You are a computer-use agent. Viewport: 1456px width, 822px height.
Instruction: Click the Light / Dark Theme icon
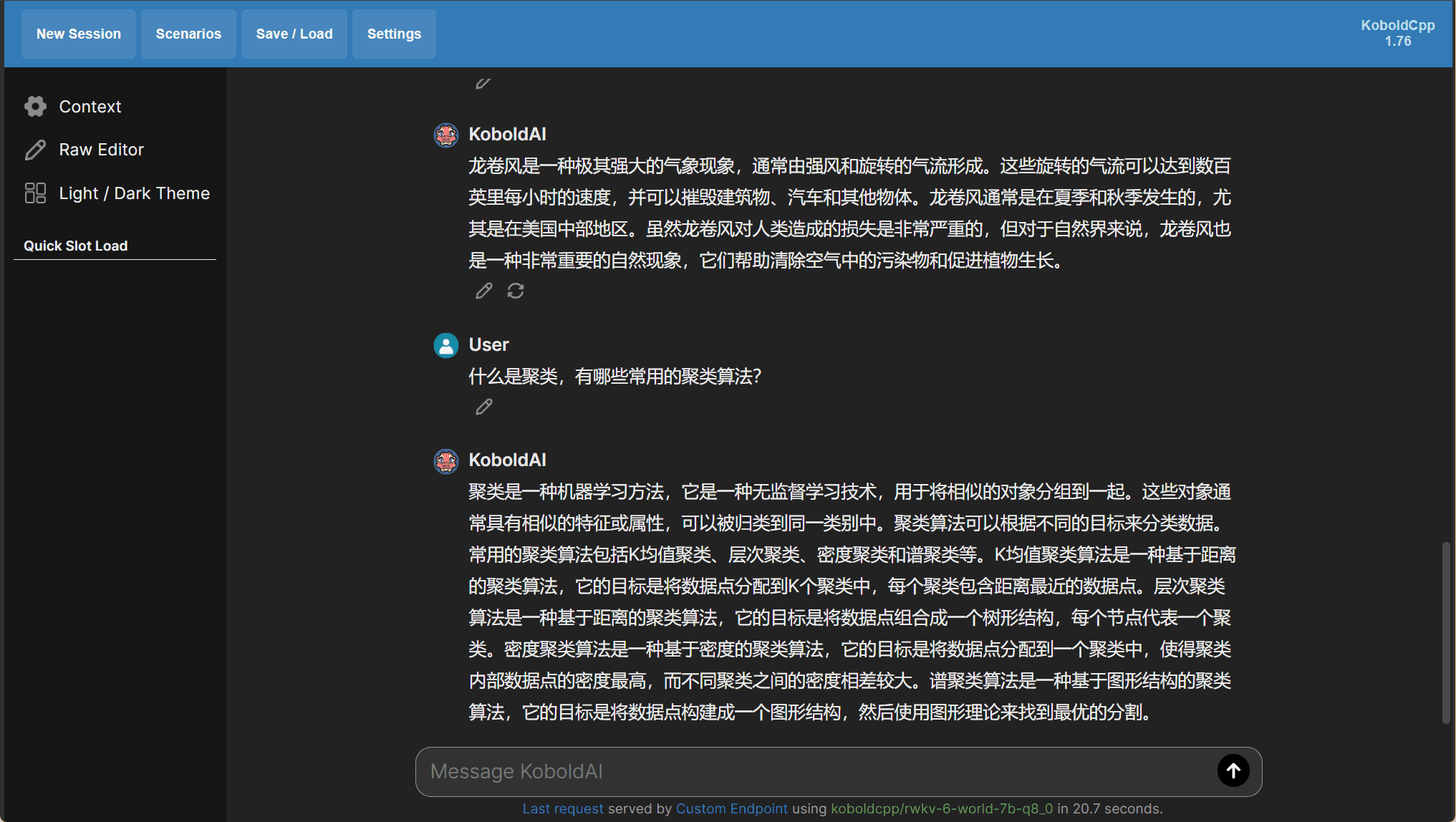click(35, 193)
